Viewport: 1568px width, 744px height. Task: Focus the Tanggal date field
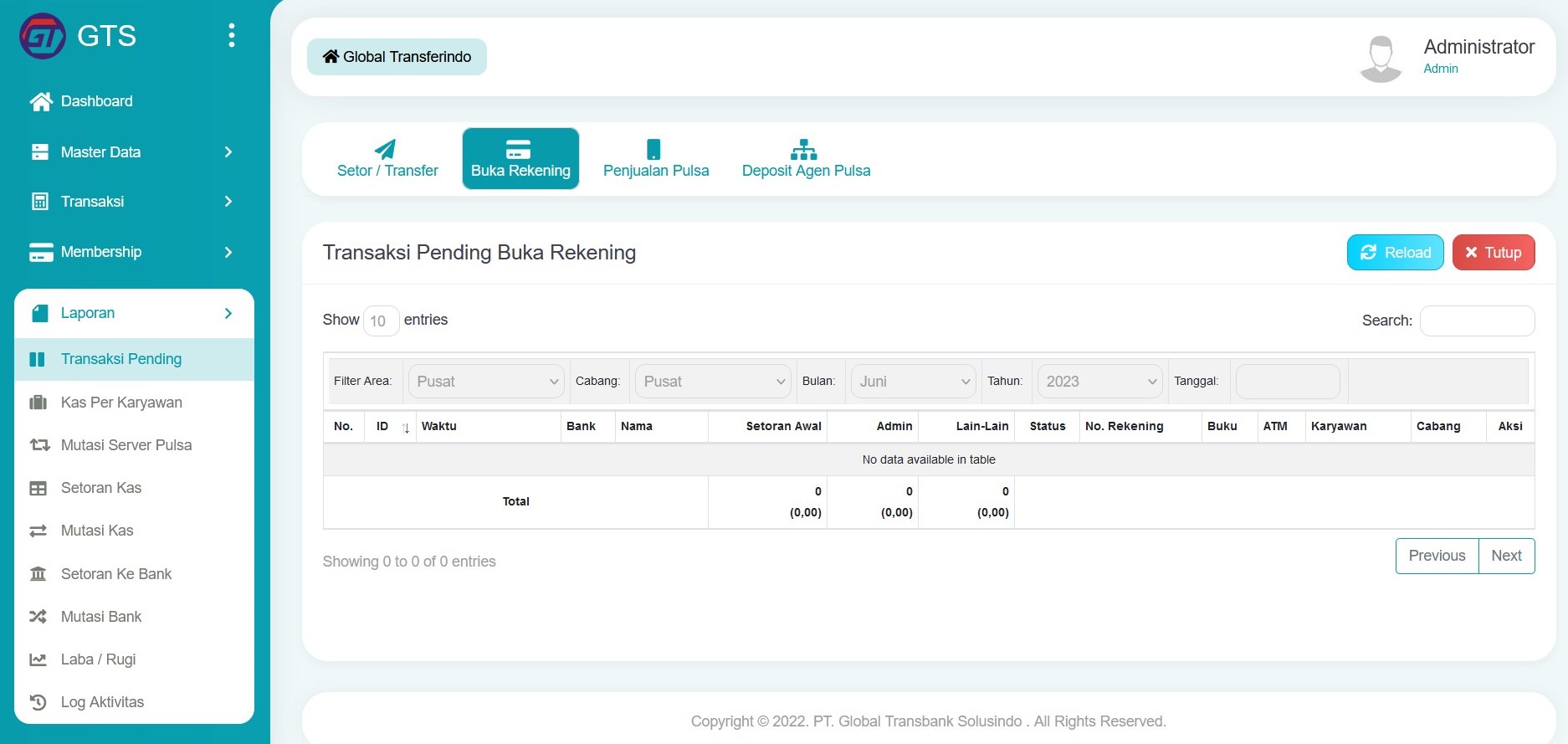coord(1288,382)
